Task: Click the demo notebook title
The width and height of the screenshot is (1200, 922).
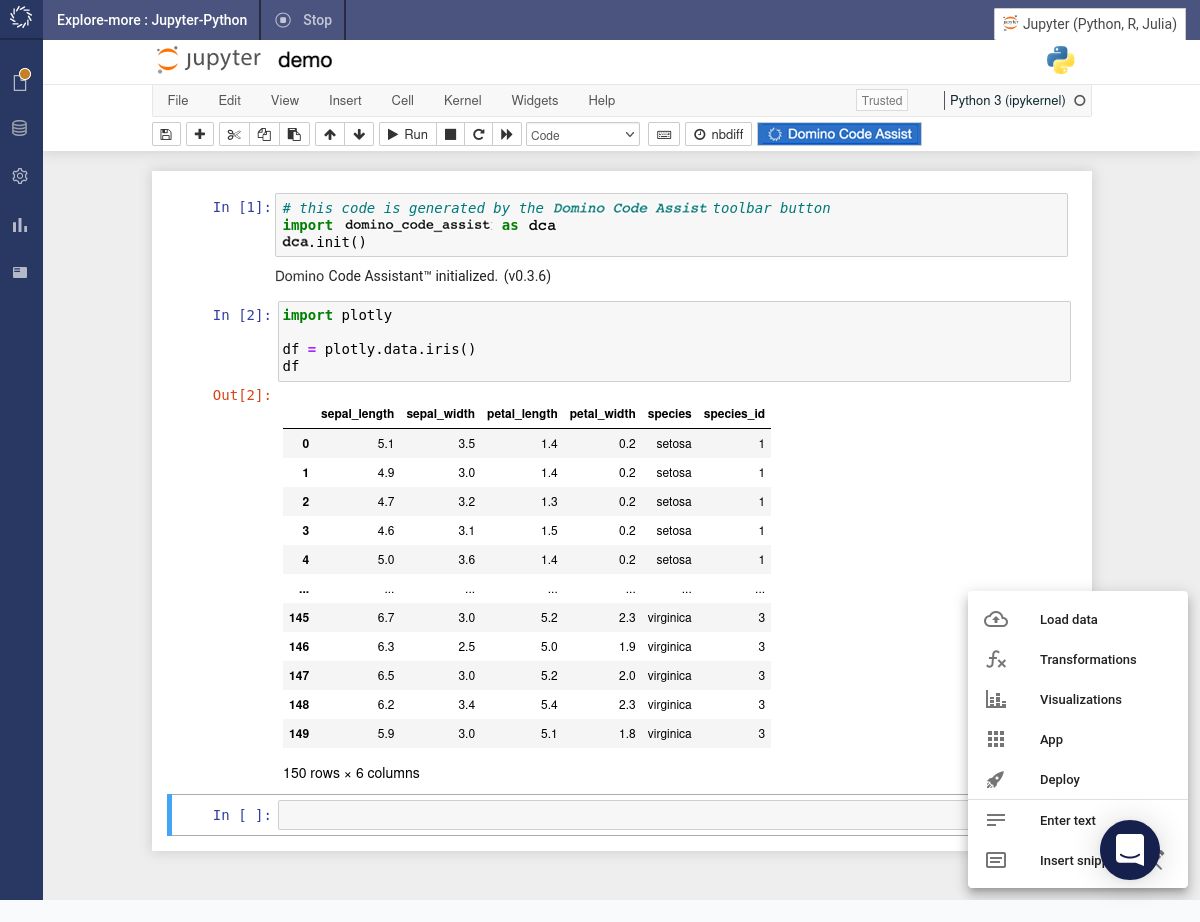Action: 305,60
